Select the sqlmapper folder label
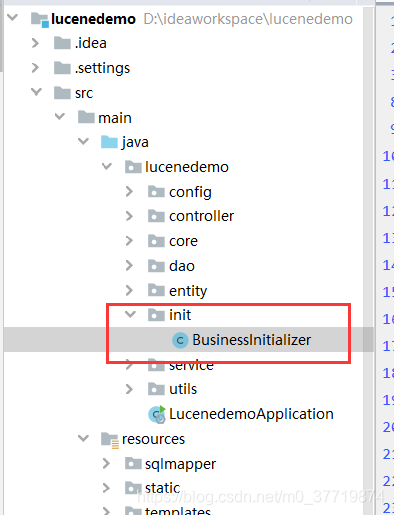Screen dimensions: 394x515 coord(180,464)
